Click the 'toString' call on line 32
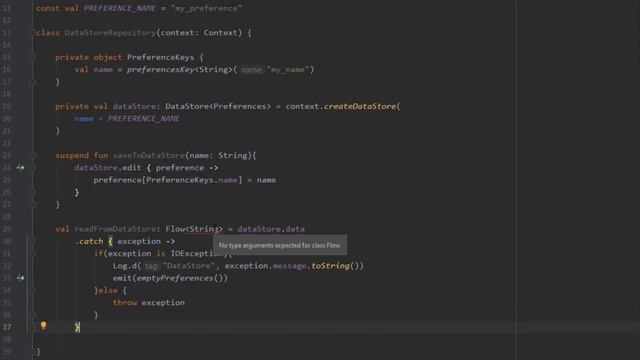640x360 pixels. 330,266
